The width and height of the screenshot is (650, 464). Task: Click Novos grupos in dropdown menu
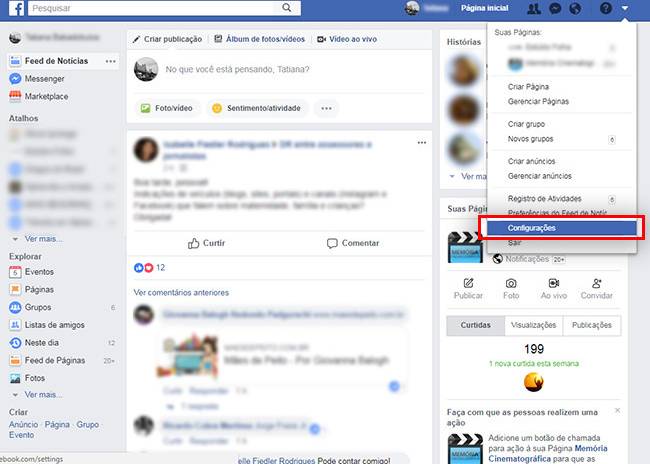pos(530,139)
